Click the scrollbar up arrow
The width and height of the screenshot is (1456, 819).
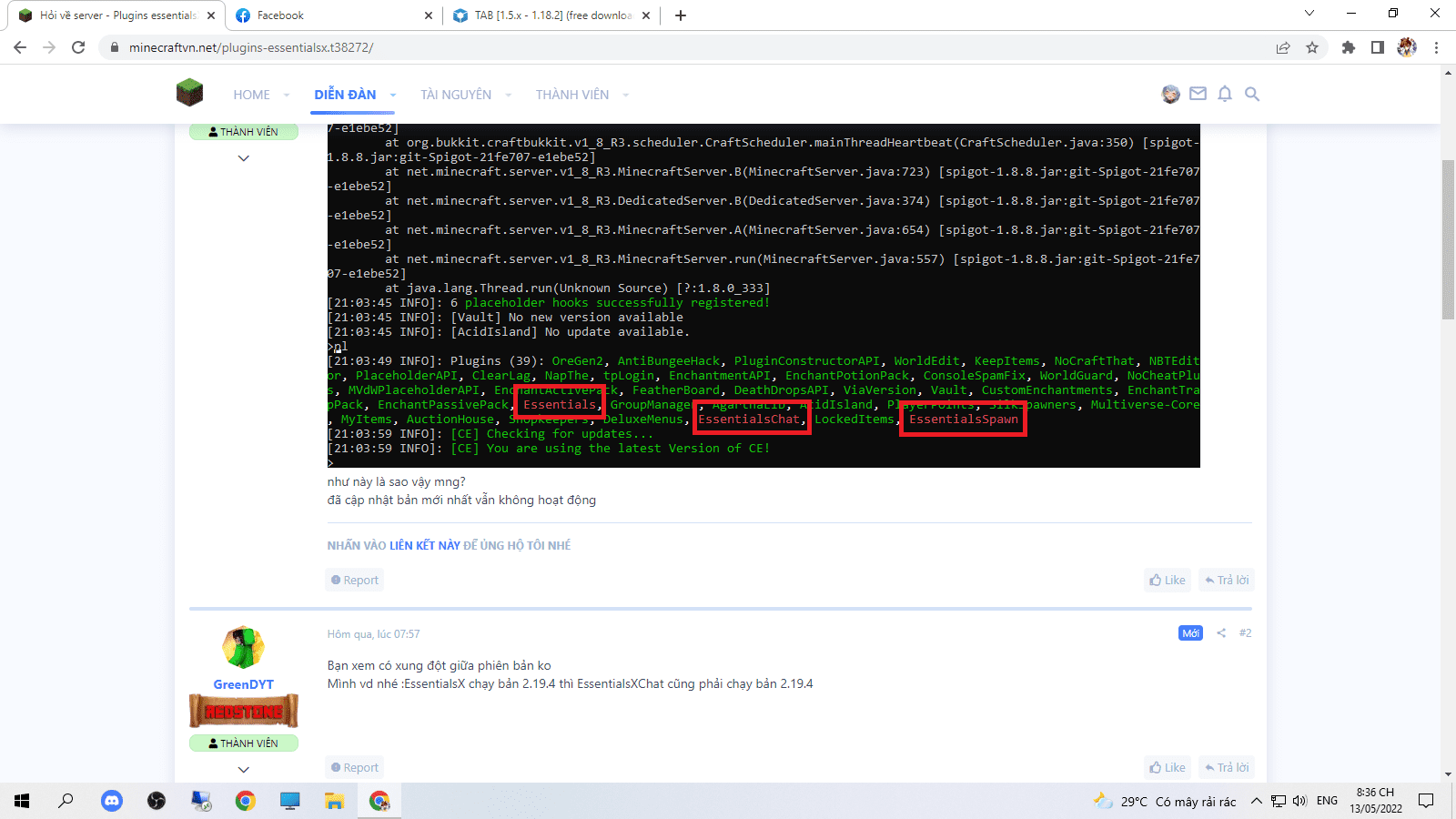click(x=1448, y=72)
